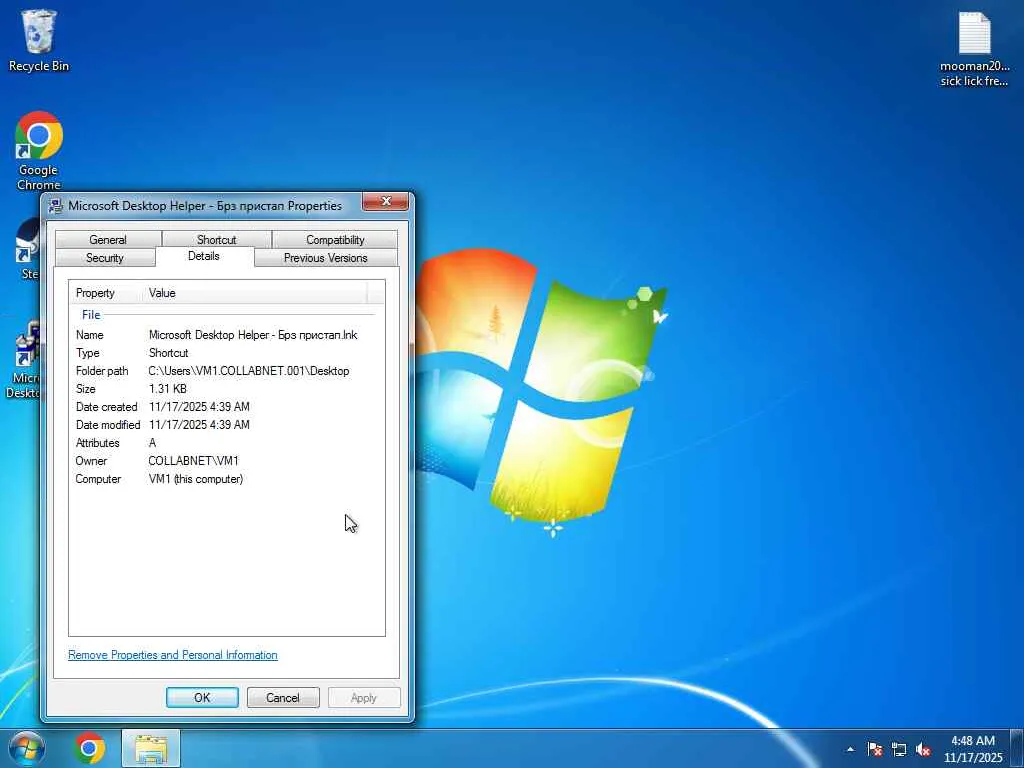
Task: Close the Properties dialog
Action: coord(385,201)
